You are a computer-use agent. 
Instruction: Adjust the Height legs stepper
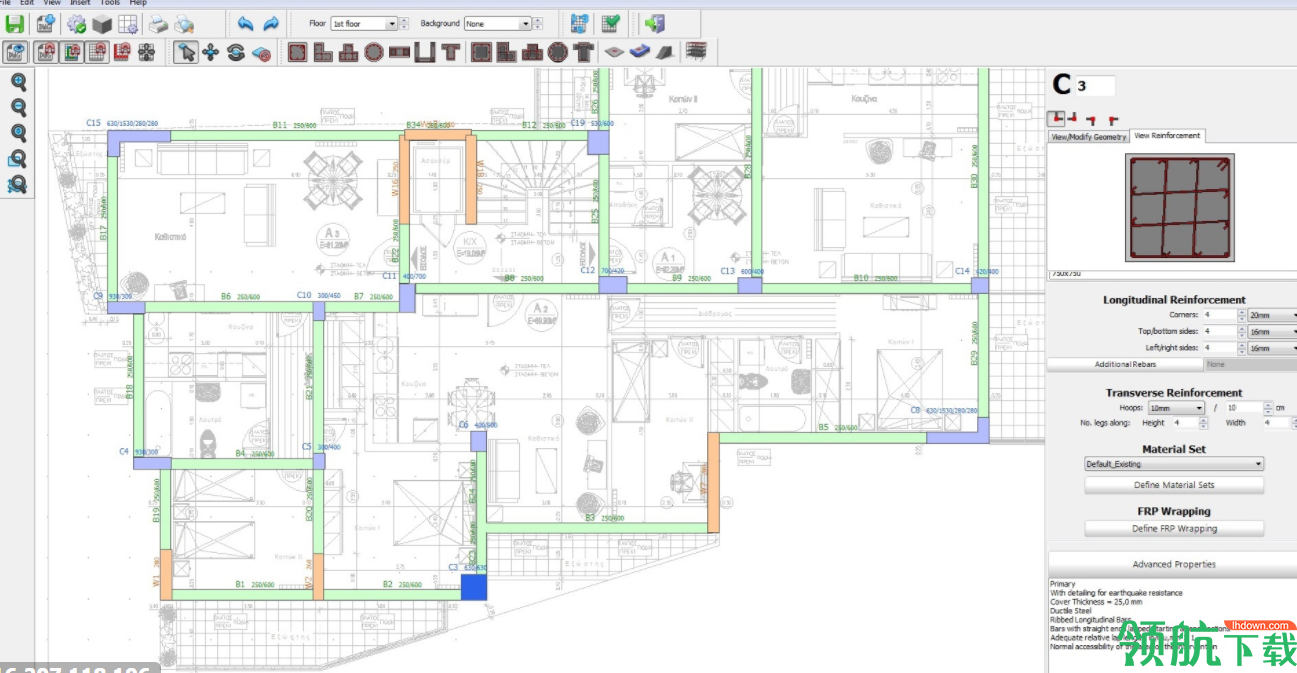pyautogui.click(x=1204, y=423)
